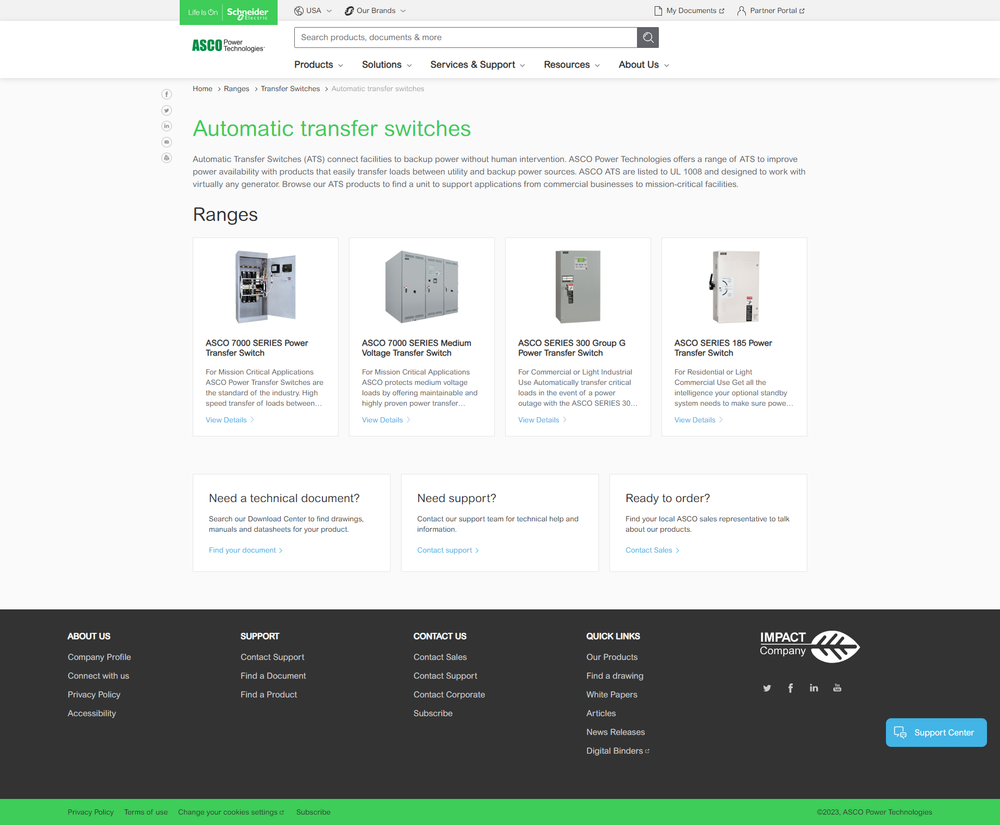View Details for 7000 Medium Voltage Transfer Switch
This screenshot has width=1000, height=825.
tap(386, 420)
